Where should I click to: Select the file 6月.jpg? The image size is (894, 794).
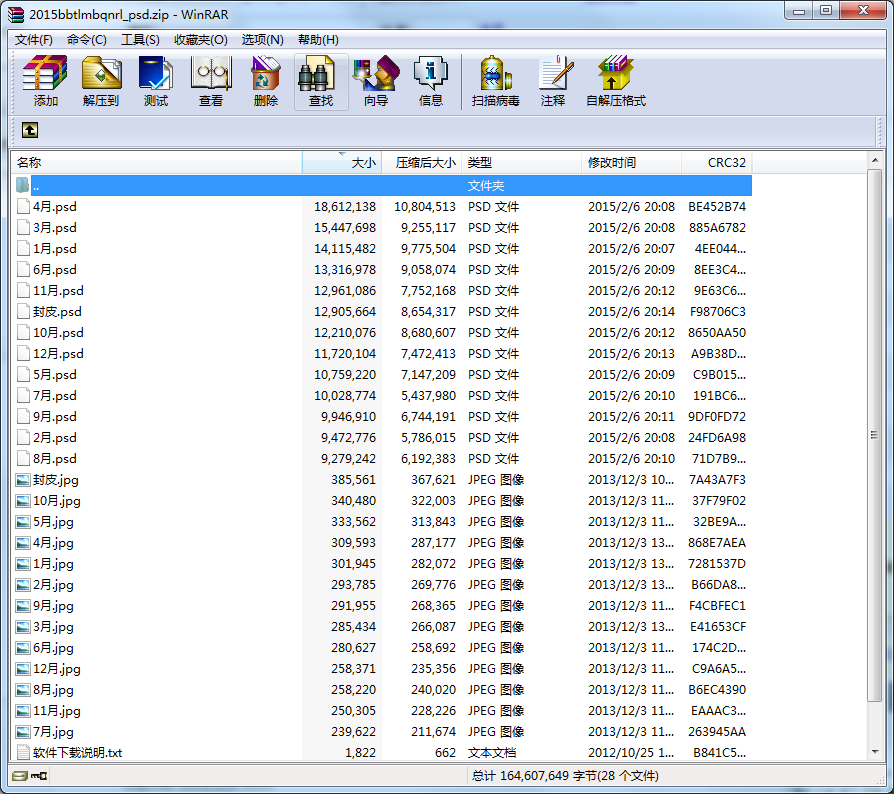[53, 648]
